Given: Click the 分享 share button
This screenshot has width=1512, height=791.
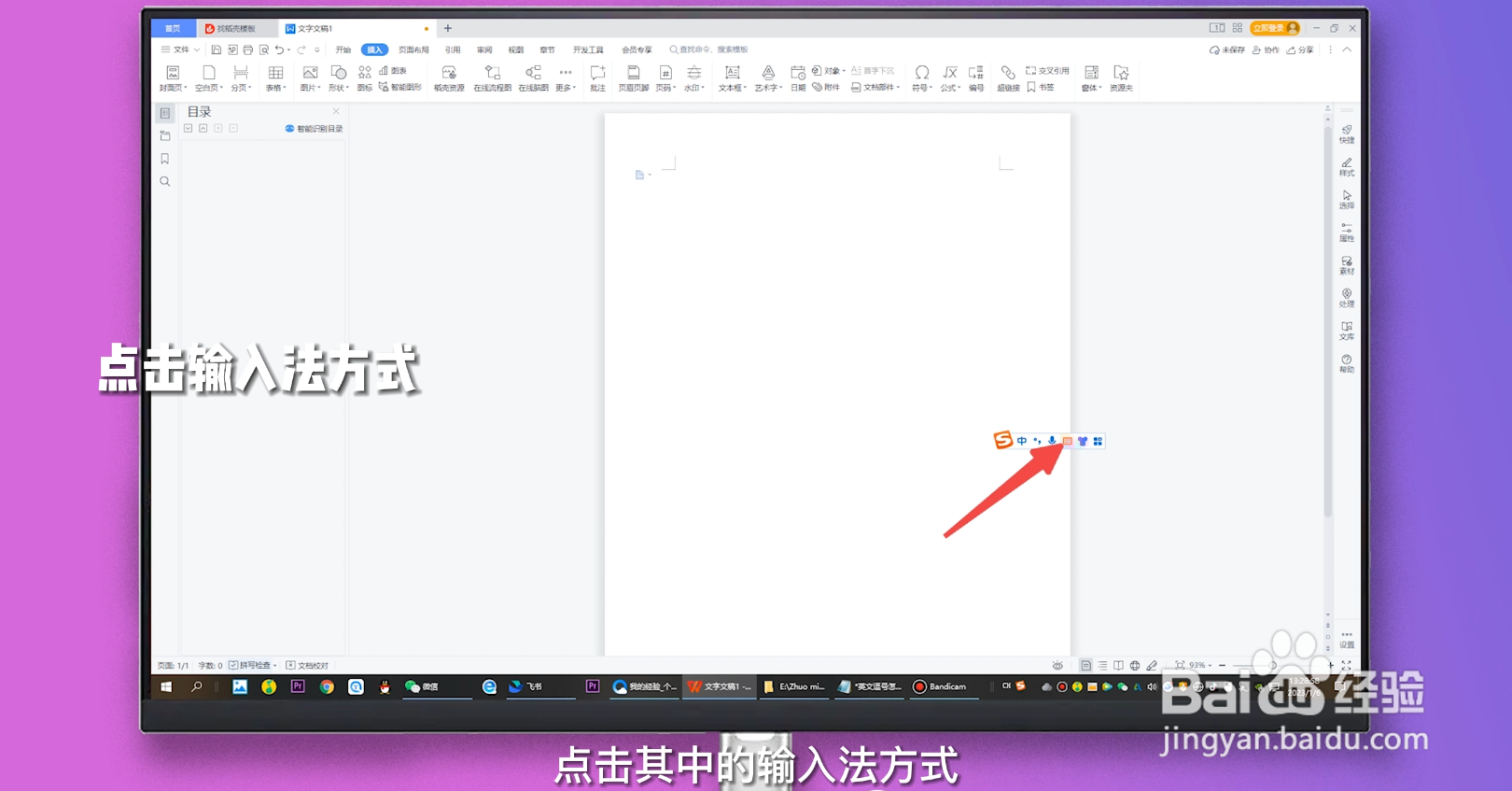Looking at the screenshot, I should tap(1300, 49).
